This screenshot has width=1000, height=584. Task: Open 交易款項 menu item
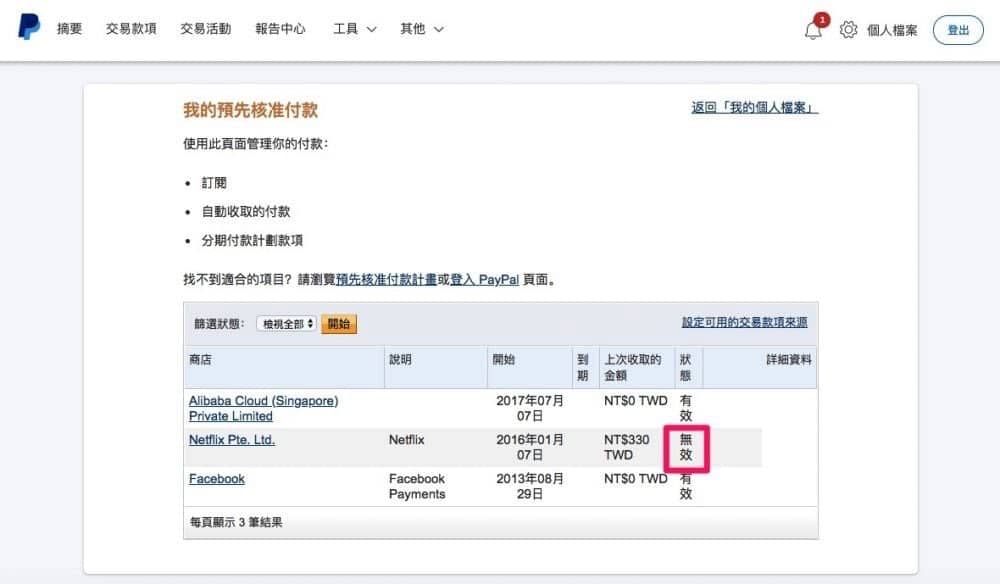[131, 29]
